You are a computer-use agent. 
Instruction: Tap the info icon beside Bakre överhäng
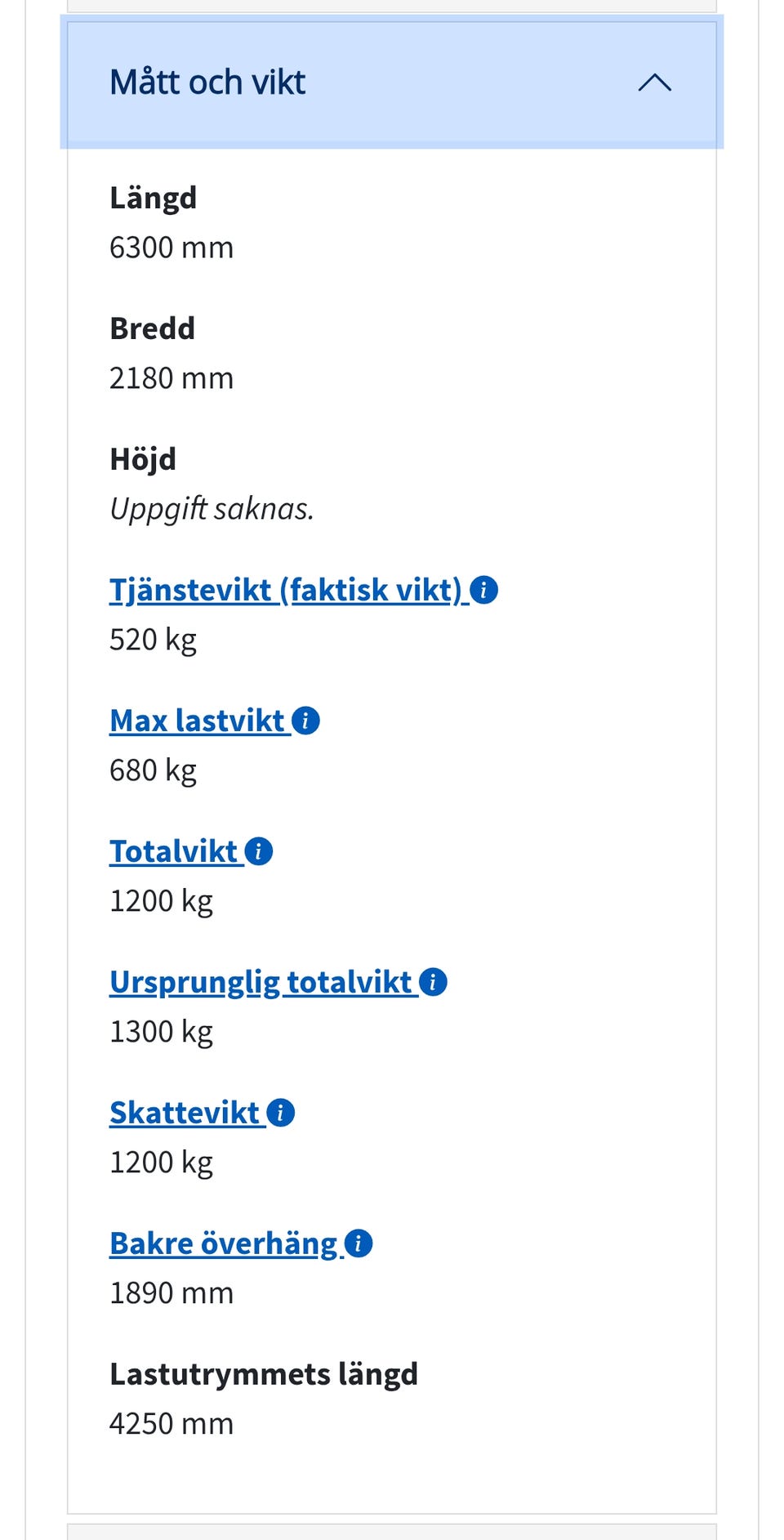359,1243
